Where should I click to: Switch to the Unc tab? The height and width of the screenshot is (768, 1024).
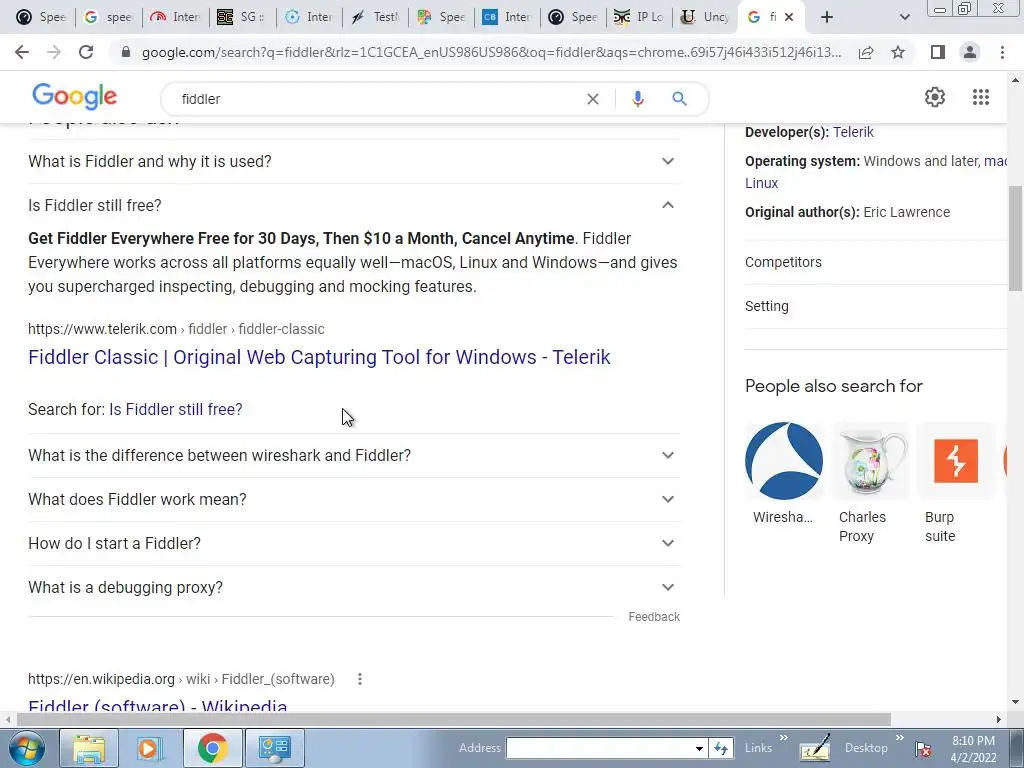click(x=705, y=17)
